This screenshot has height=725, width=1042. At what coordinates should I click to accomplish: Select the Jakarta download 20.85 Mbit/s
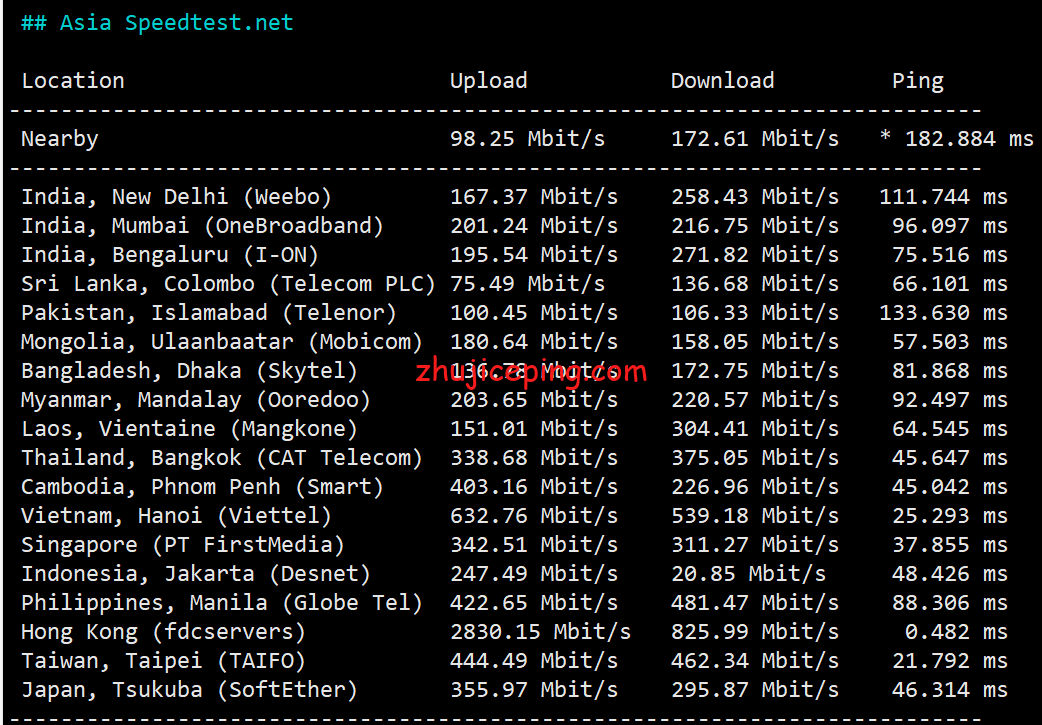[x=748, y=574]
